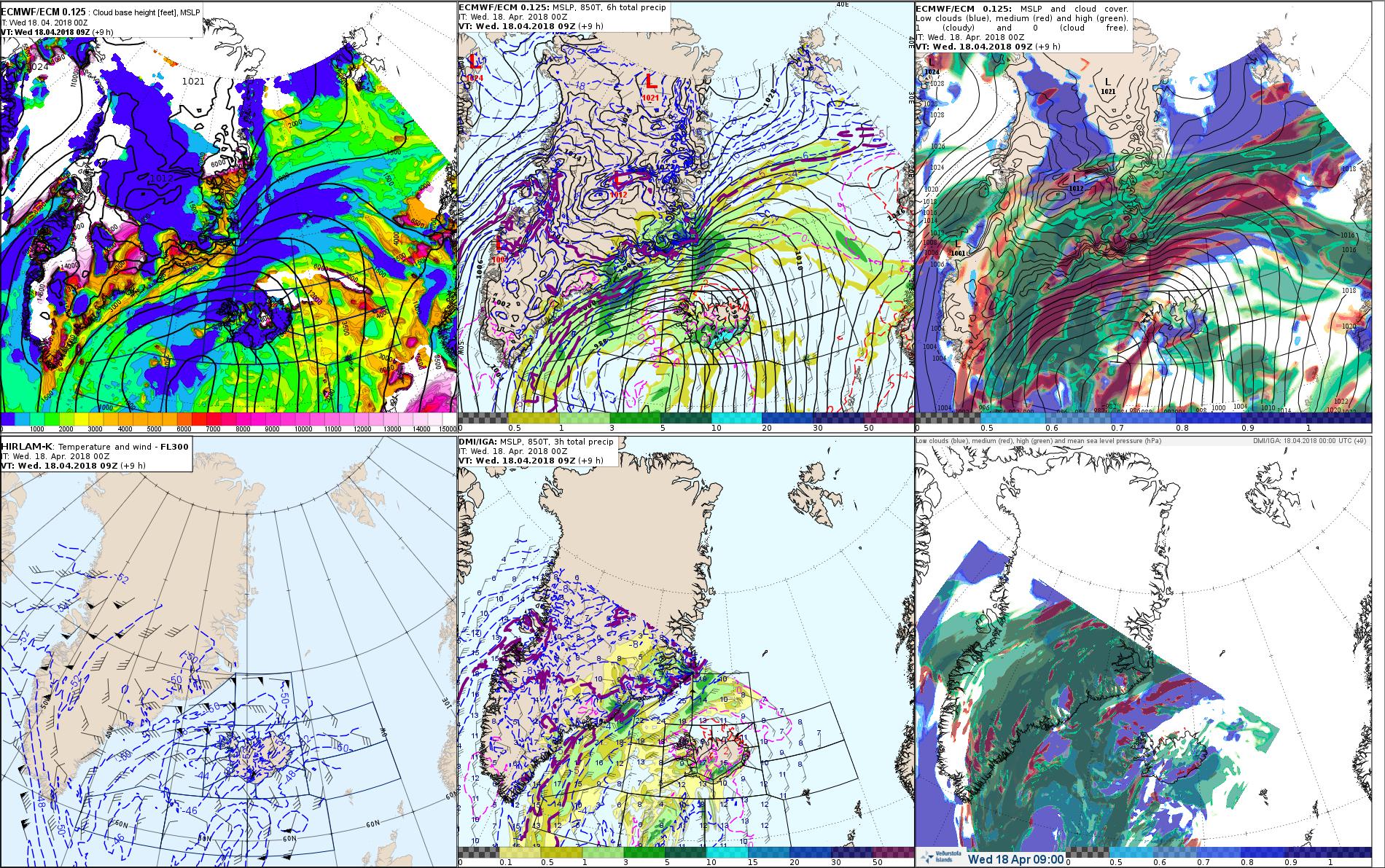The width and height of the screenshot is (1385, 868).
Task: Click the 'DMI/IGA: MSLP, 850T, 3h total precip' title
Action: (537, 442)
